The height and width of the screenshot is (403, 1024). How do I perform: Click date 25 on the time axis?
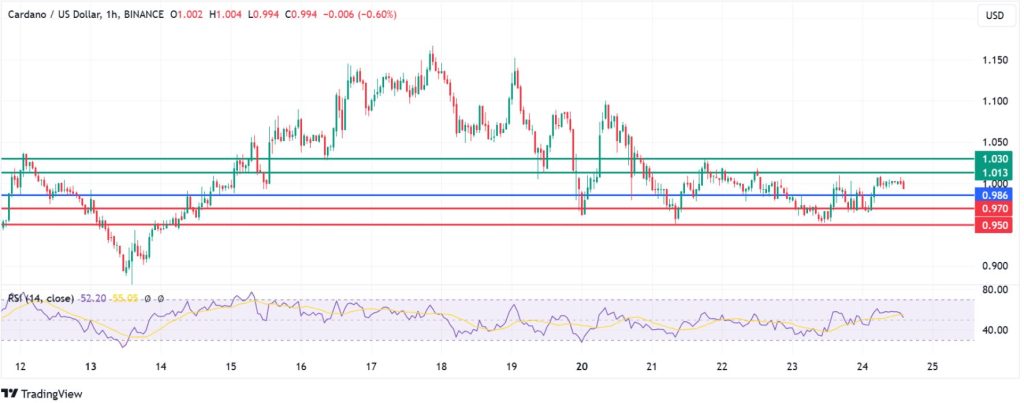click(931, 367)
